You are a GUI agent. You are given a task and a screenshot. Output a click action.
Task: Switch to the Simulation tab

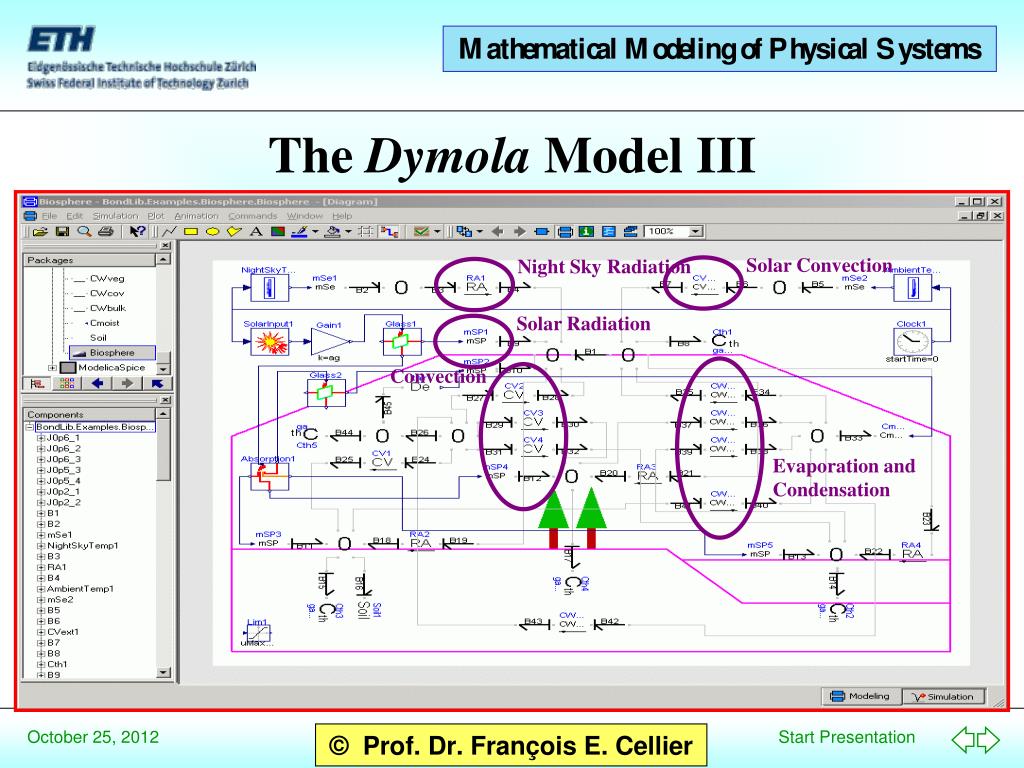944,697
